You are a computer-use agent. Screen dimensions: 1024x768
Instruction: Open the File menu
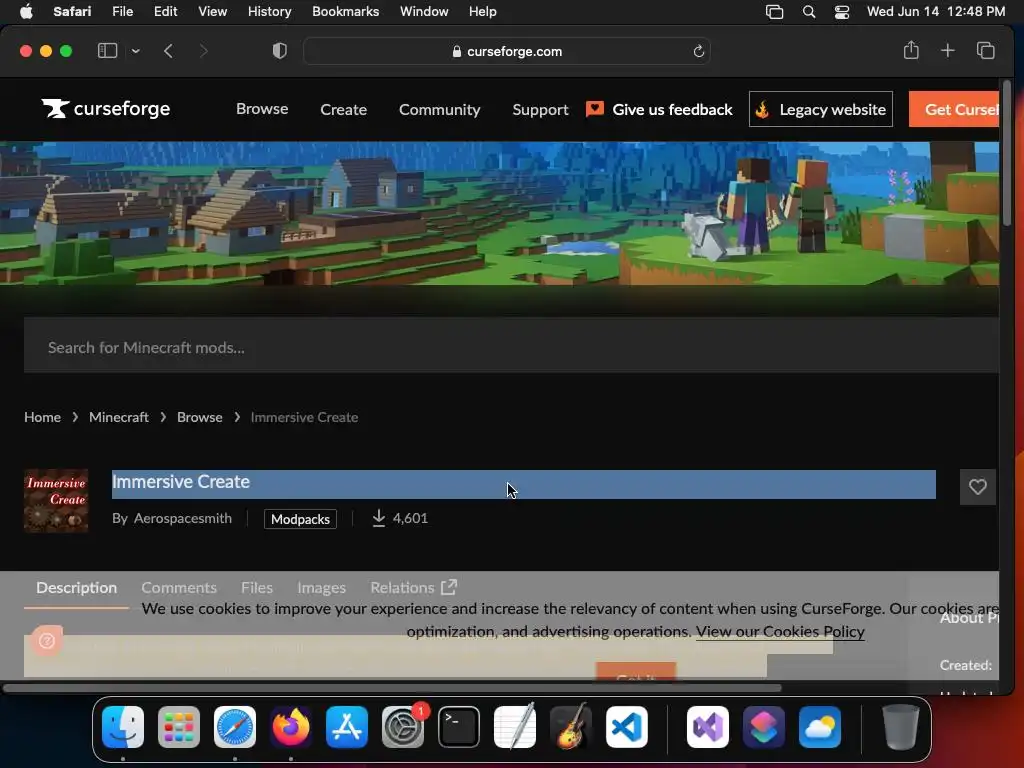[122, 12]
